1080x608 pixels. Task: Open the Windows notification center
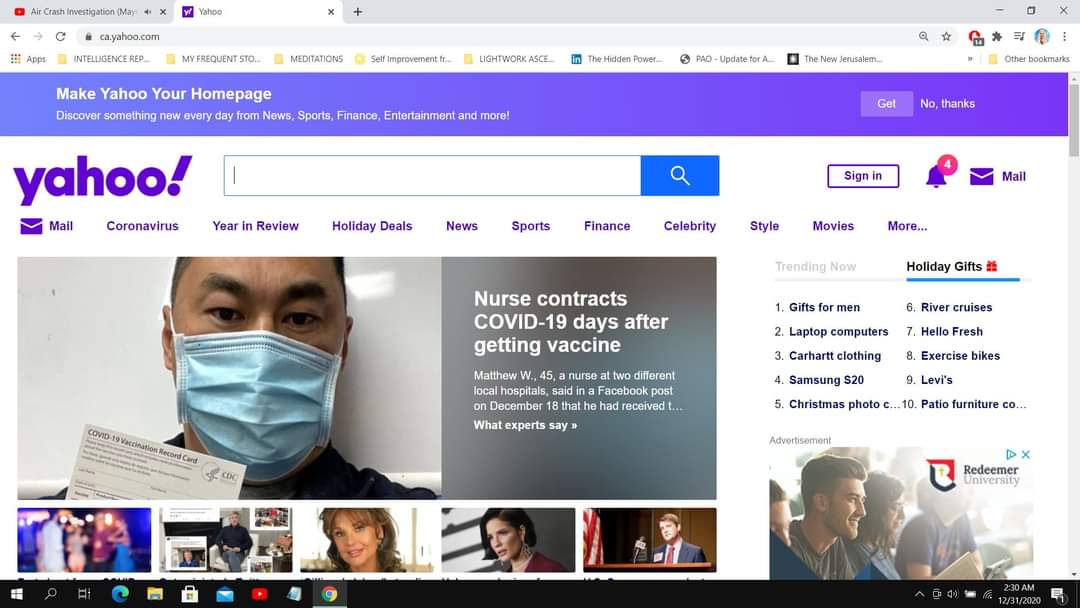point(1059,594)
